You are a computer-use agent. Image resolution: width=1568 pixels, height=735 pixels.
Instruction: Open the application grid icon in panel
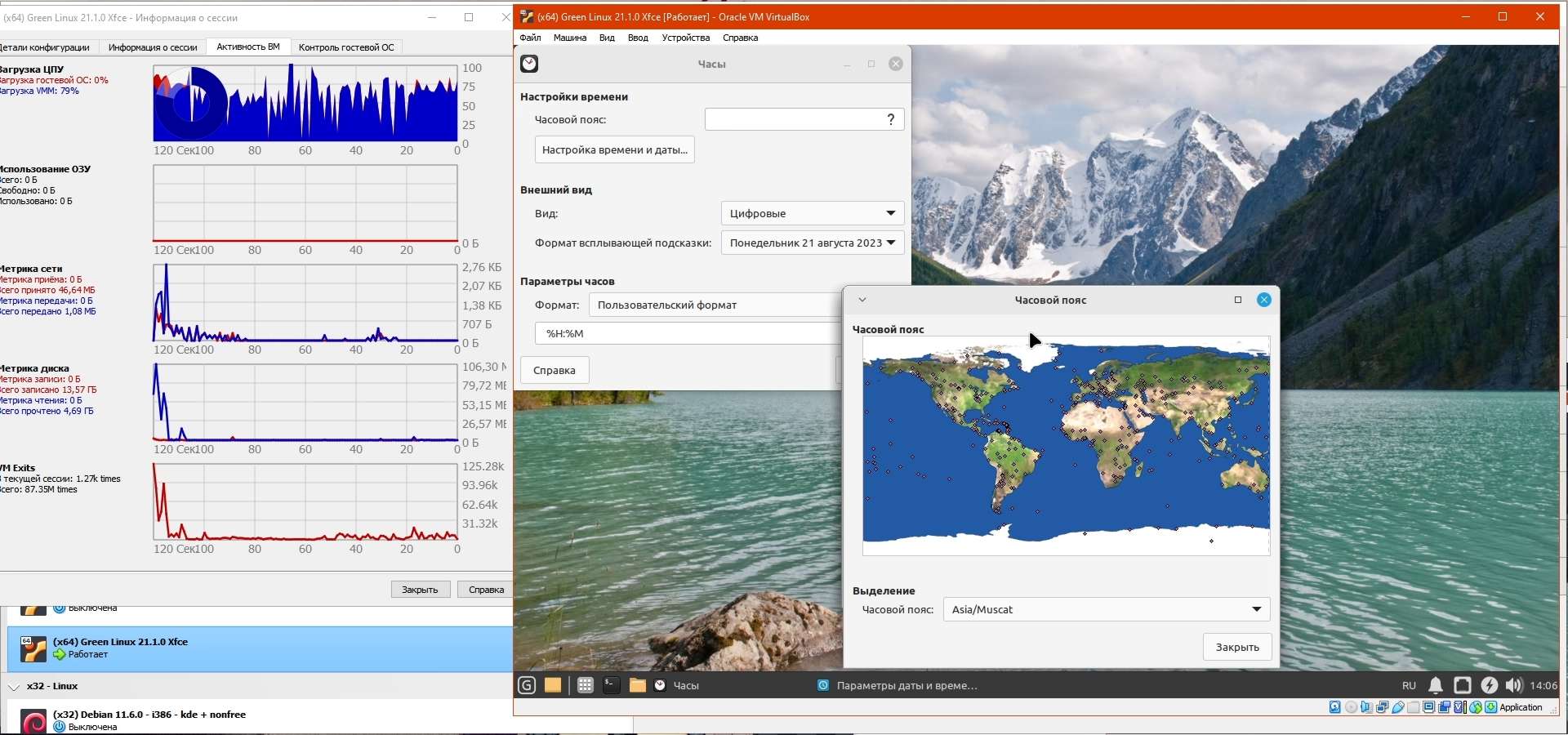click(x=585, y=685)
